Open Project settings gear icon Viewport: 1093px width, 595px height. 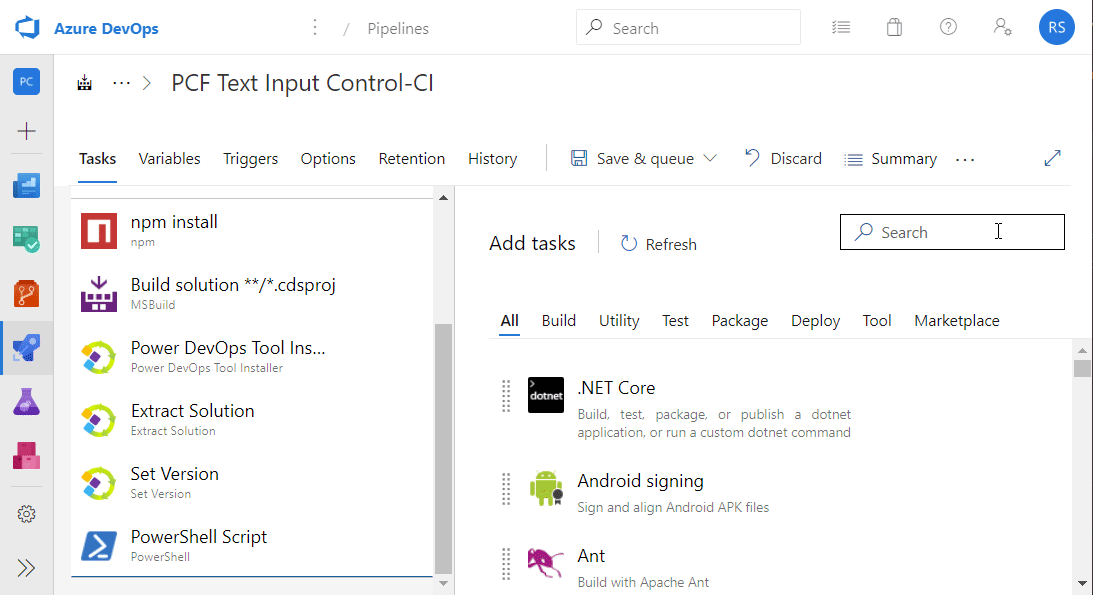[x=26, y=514]
